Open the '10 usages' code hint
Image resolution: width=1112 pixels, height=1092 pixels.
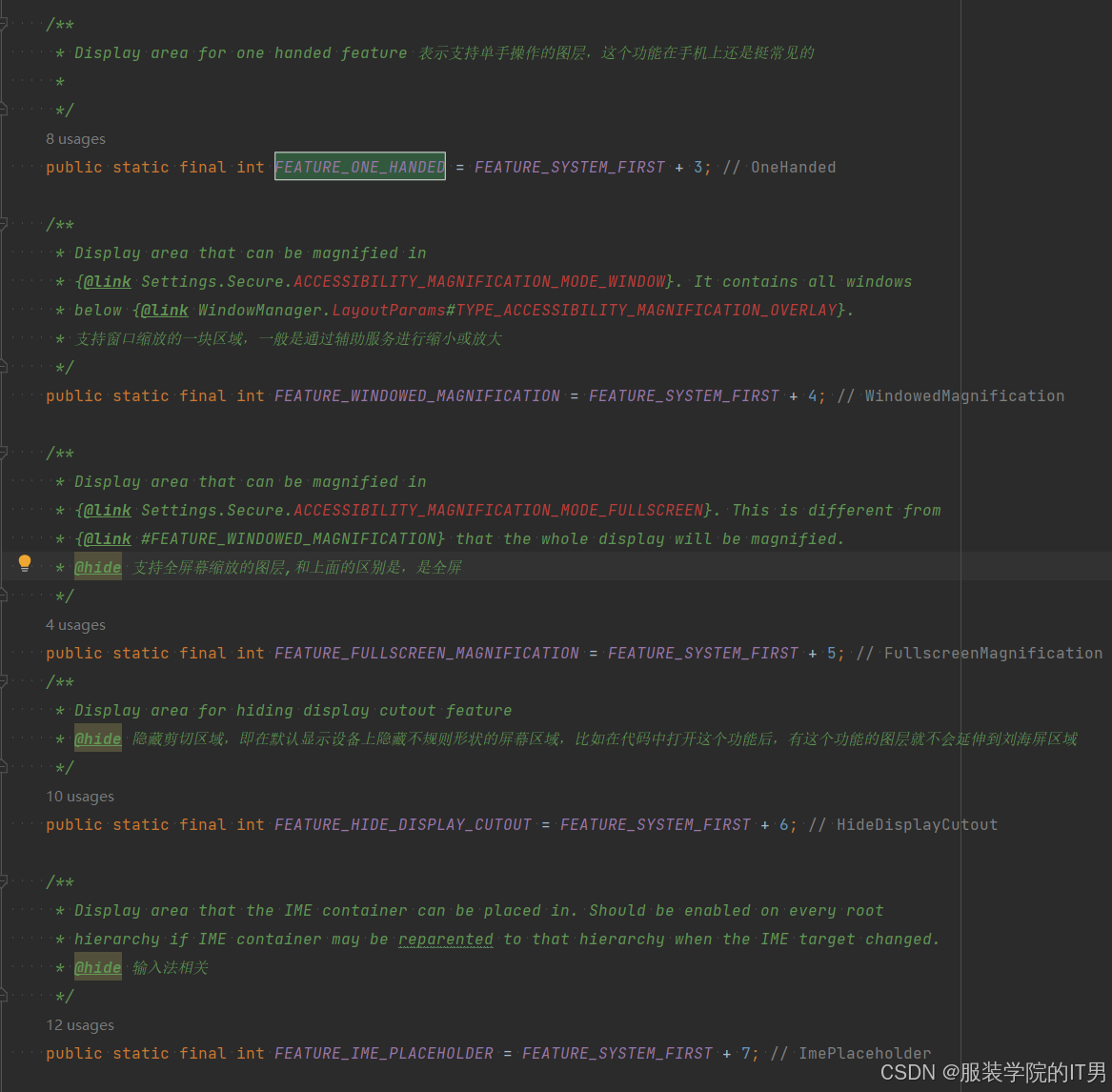click(x=80, y=797)
